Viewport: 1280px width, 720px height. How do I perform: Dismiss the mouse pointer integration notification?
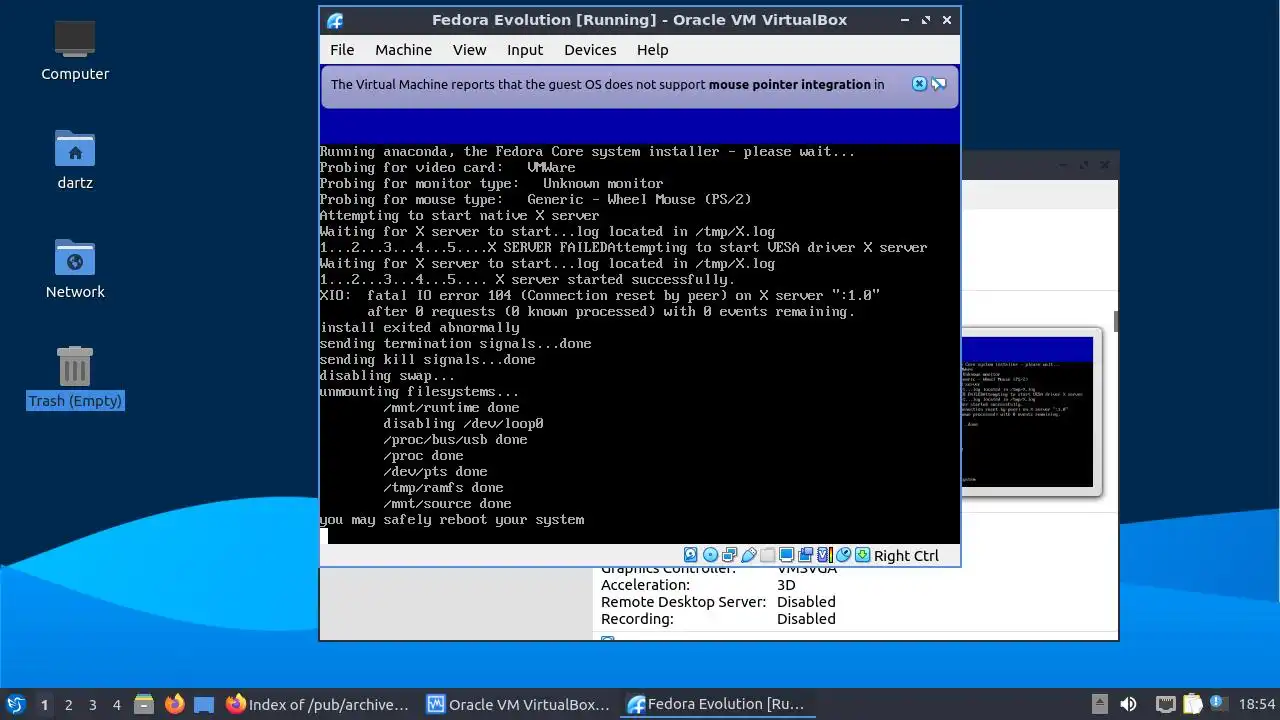[x=919, y=84]
